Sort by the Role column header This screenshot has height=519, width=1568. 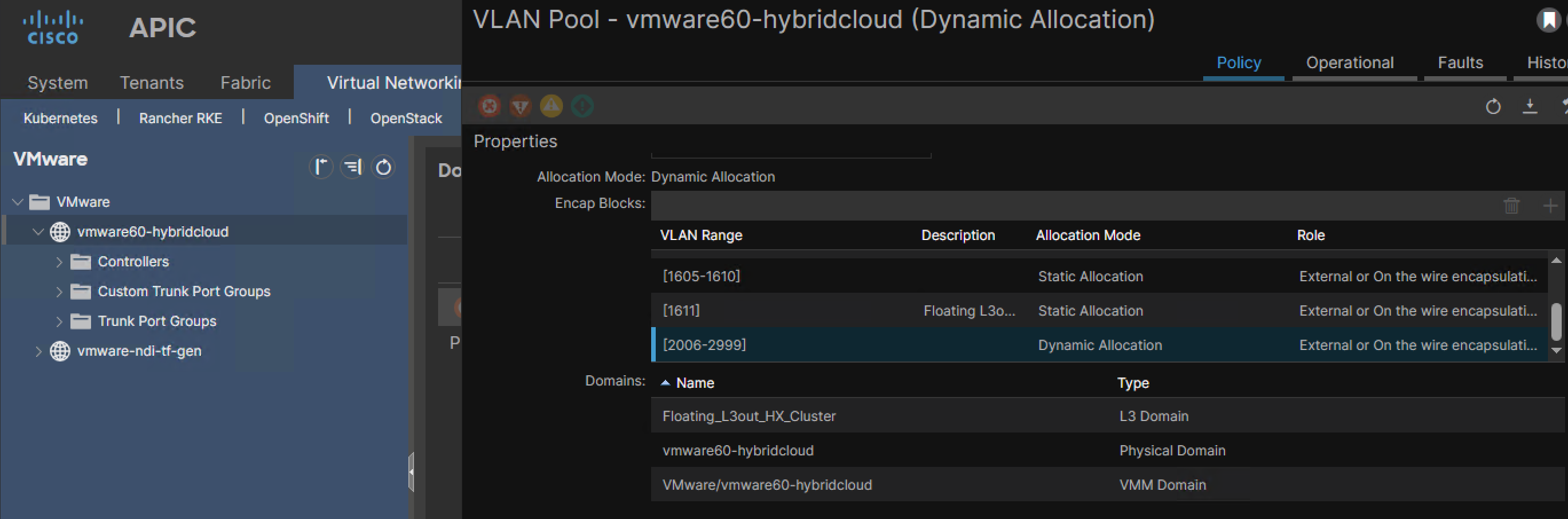[1310, 235]
